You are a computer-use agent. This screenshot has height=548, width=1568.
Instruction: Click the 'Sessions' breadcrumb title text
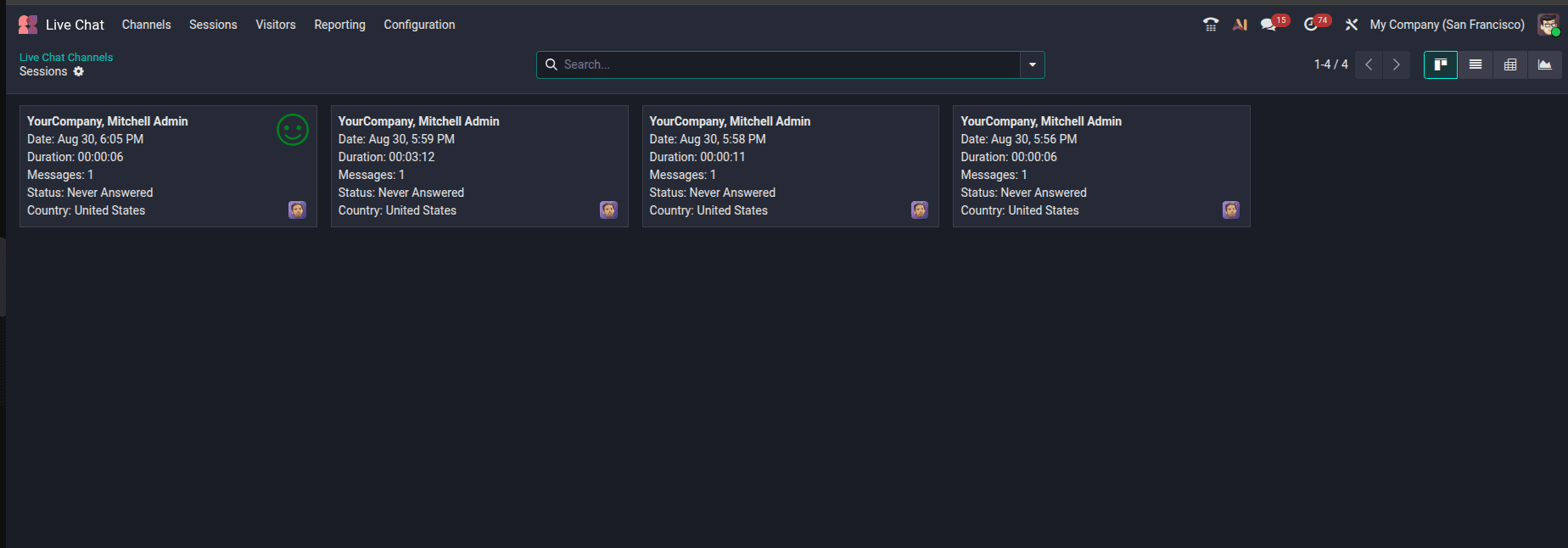tap(43, 71)
